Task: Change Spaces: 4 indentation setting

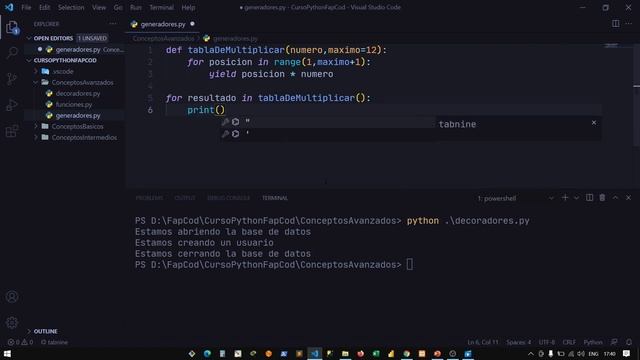Action: click(x=519, y=342)
